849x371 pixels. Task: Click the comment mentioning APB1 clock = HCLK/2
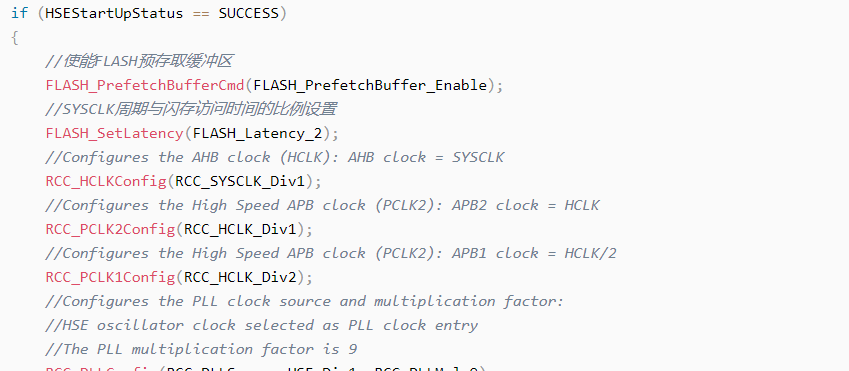coord(331,253)
